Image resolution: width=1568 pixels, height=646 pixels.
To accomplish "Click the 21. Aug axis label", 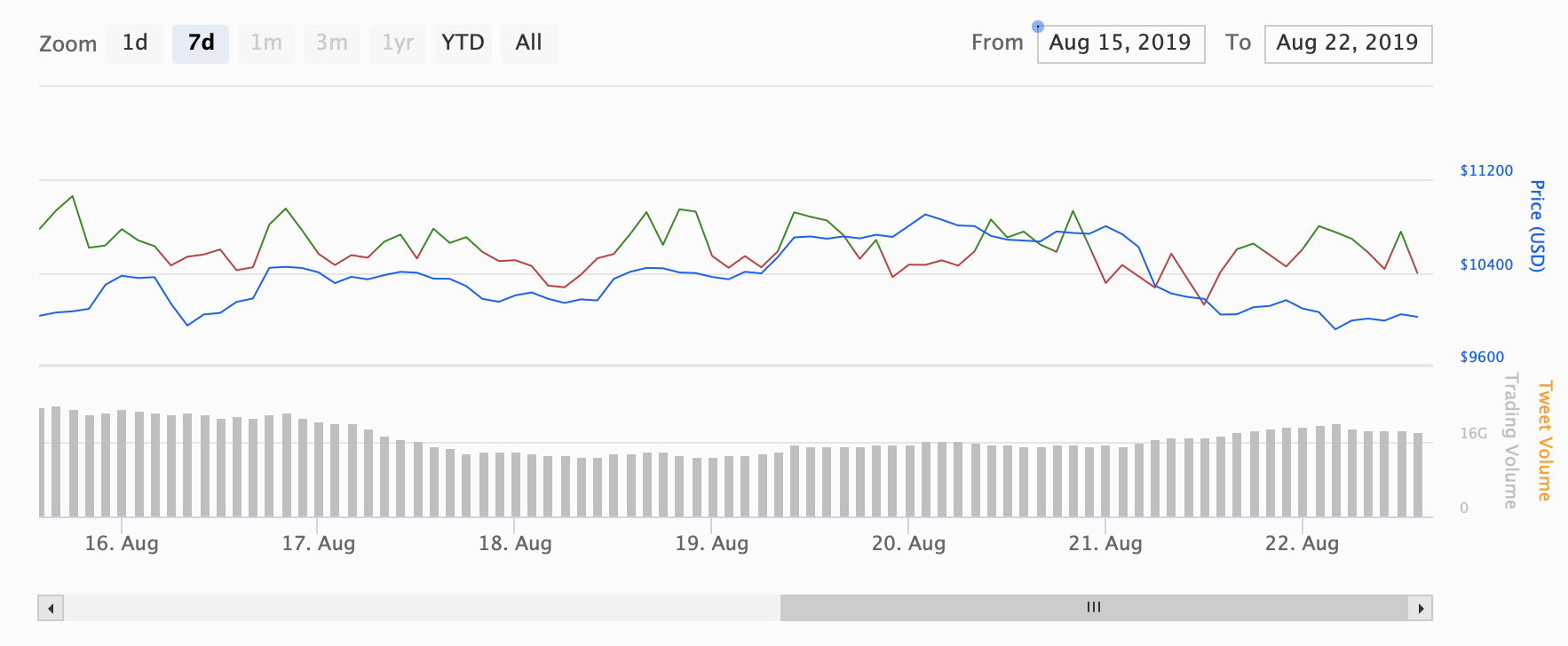I will [x=1105, y=543].
